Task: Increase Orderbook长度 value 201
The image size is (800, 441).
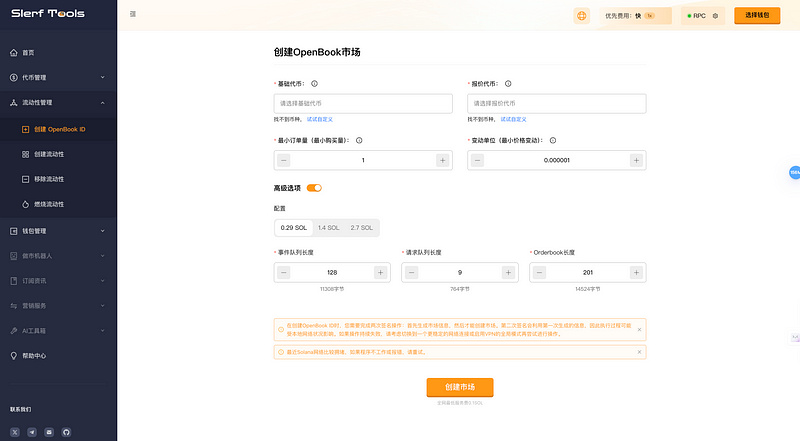Action: [x=636, y=273]
